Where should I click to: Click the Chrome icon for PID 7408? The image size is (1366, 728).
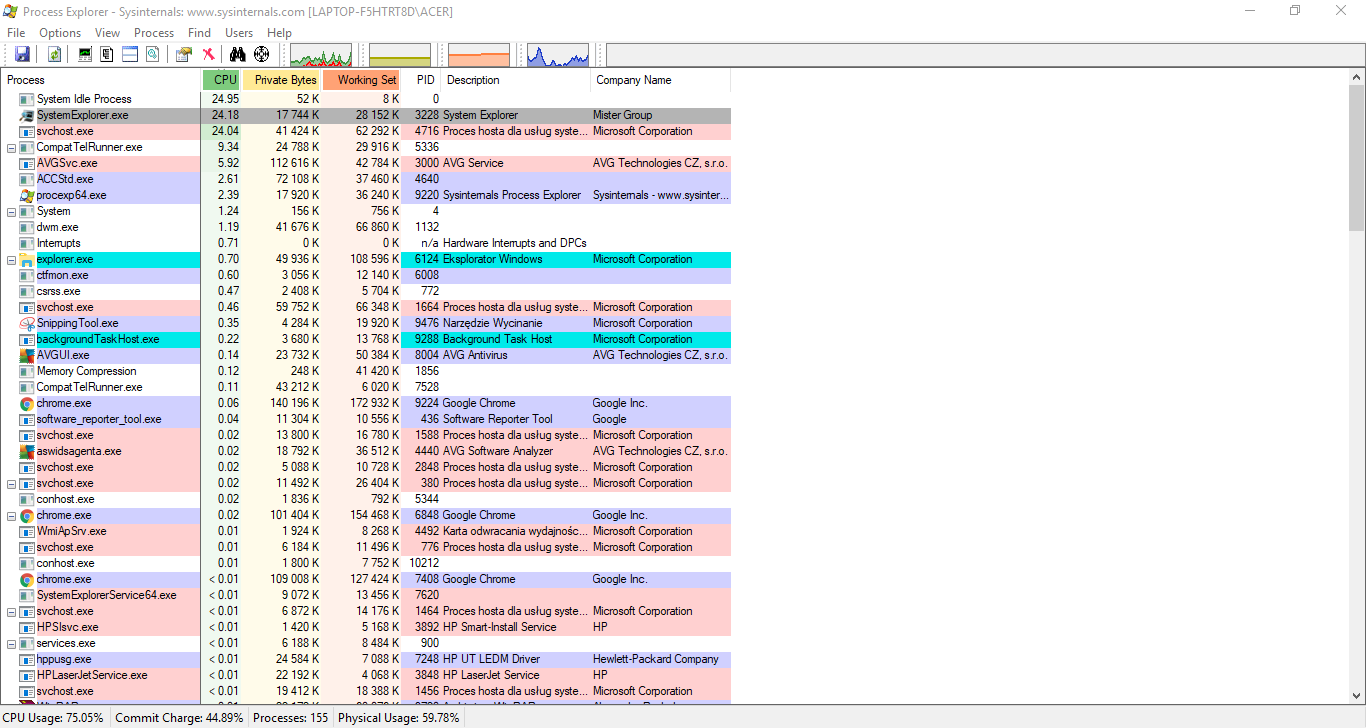pos(27,579)
